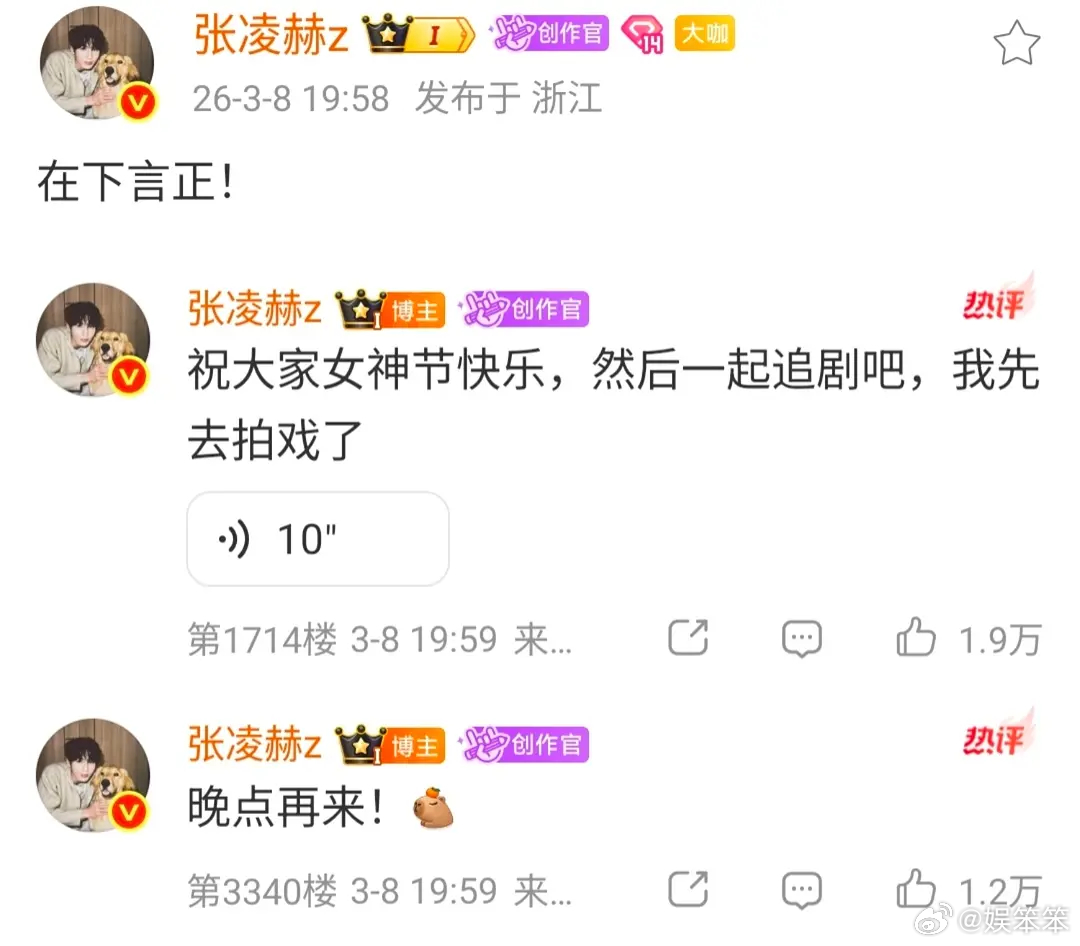Open 张凌赫z profile from post header name
This screenshot has height=946, width=1080.
tap(271, 34)
